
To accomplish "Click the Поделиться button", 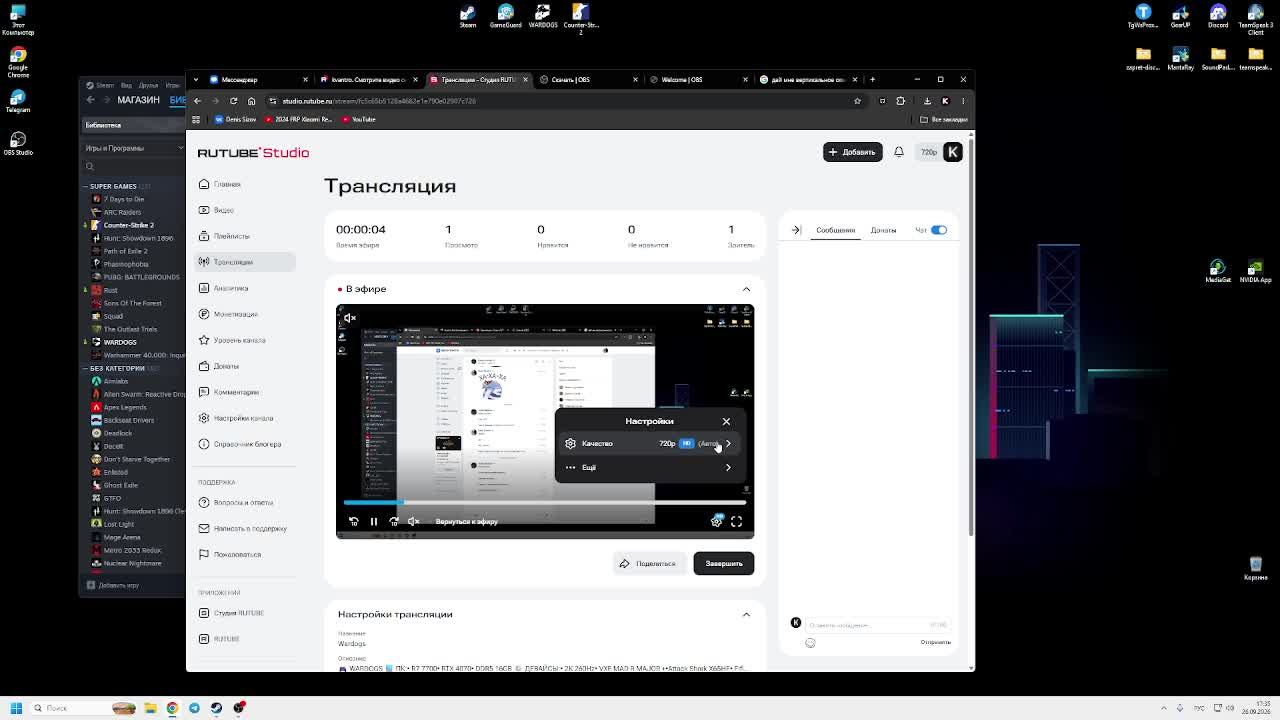I will point(648,564).
